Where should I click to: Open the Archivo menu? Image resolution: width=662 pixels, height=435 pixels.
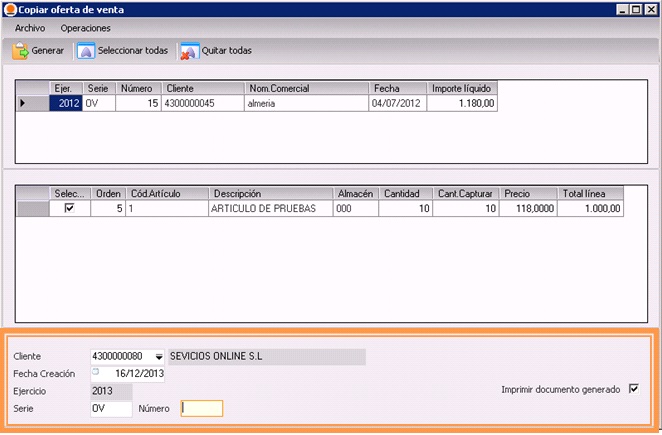[30, 28]
